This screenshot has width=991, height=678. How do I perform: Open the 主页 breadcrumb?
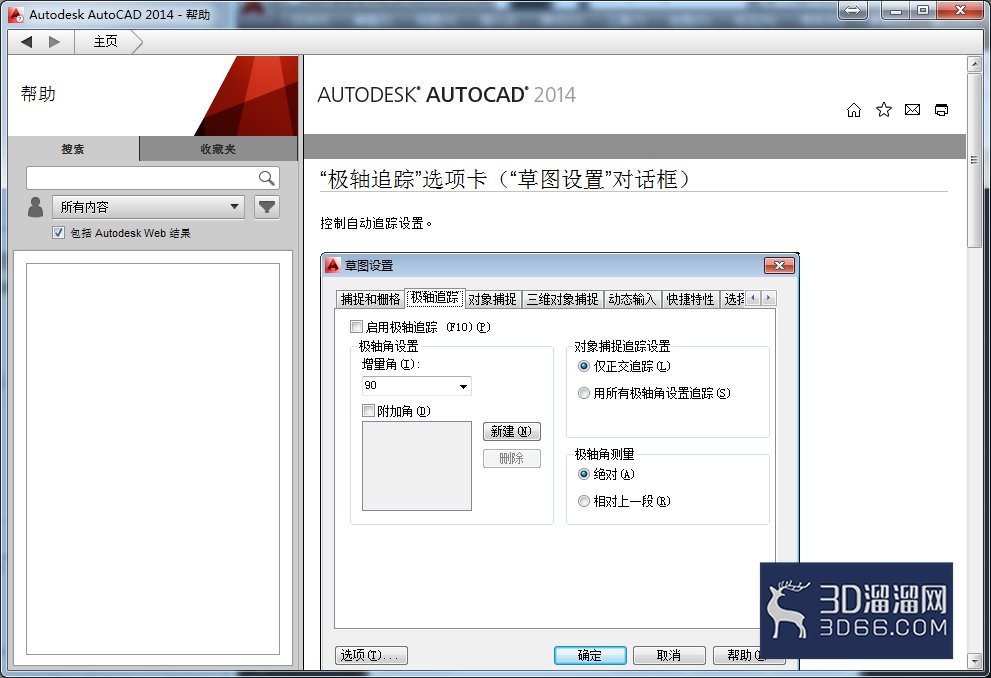[106, 42]
